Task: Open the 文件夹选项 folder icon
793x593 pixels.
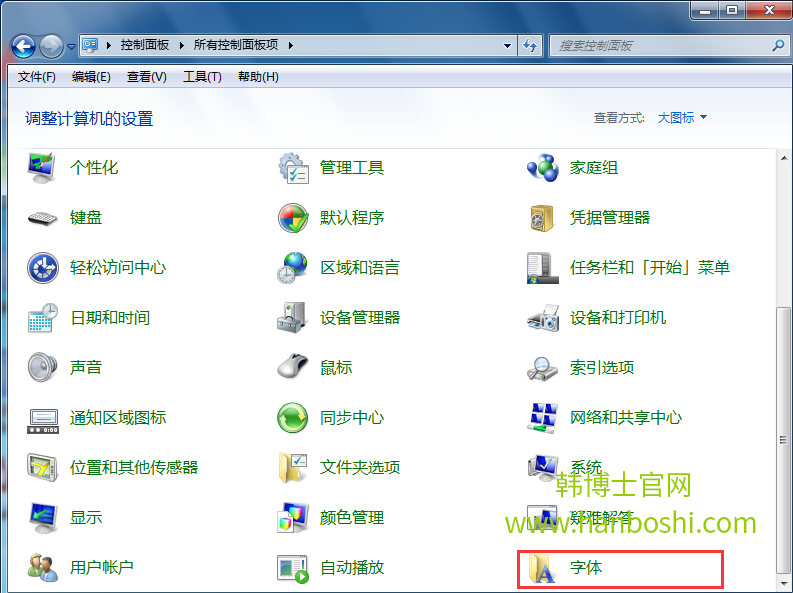Action: pos(292,468)
